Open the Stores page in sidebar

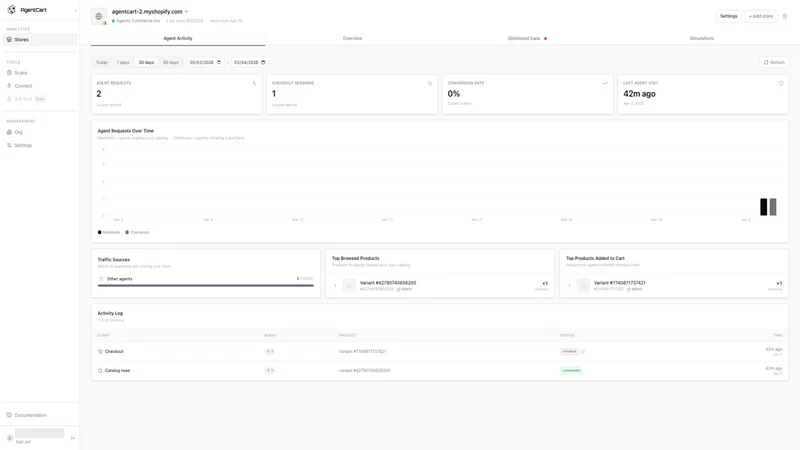point(40,39)
